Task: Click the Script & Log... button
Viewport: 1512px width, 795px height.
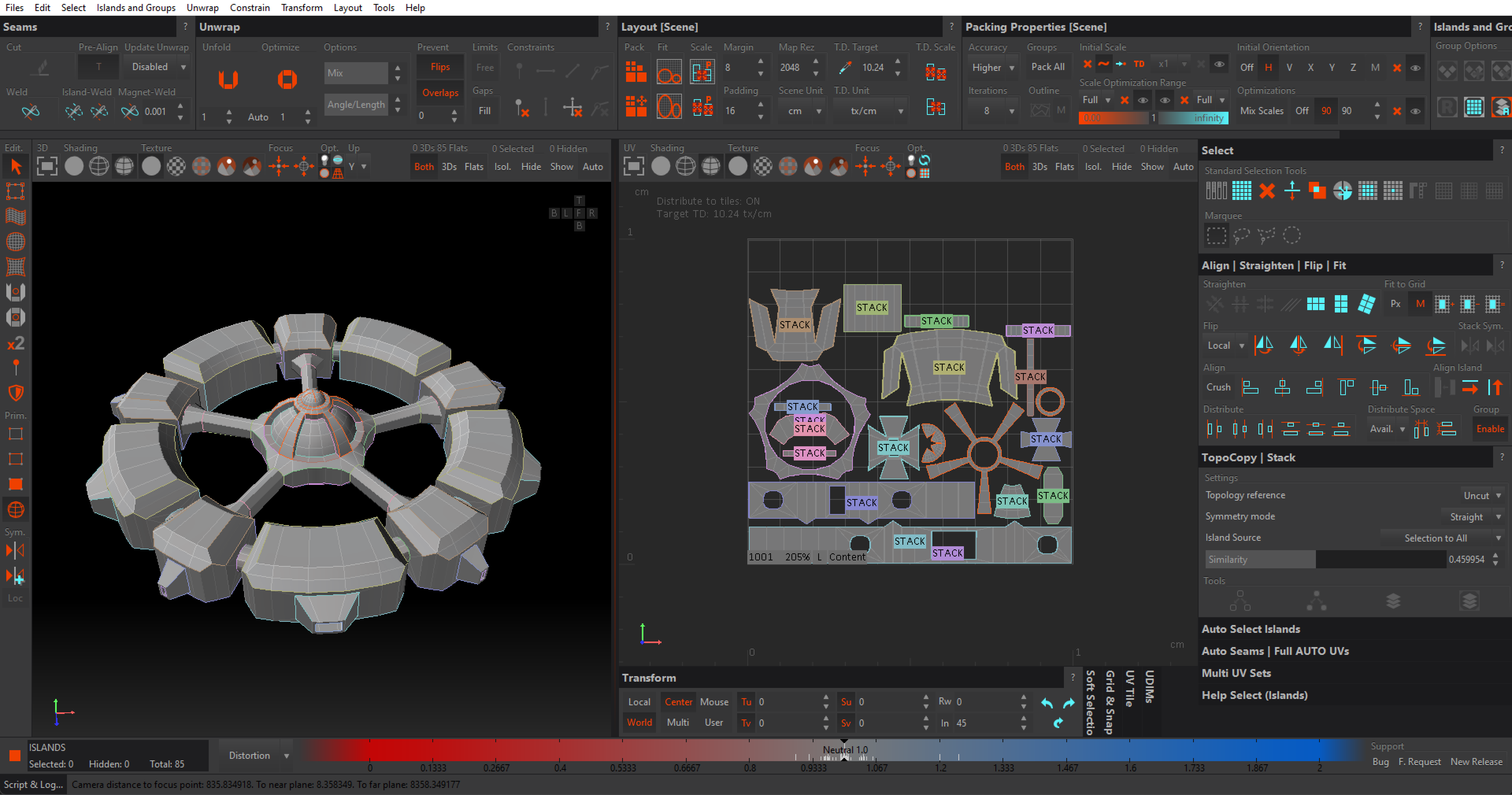Action: click(33, 784)
